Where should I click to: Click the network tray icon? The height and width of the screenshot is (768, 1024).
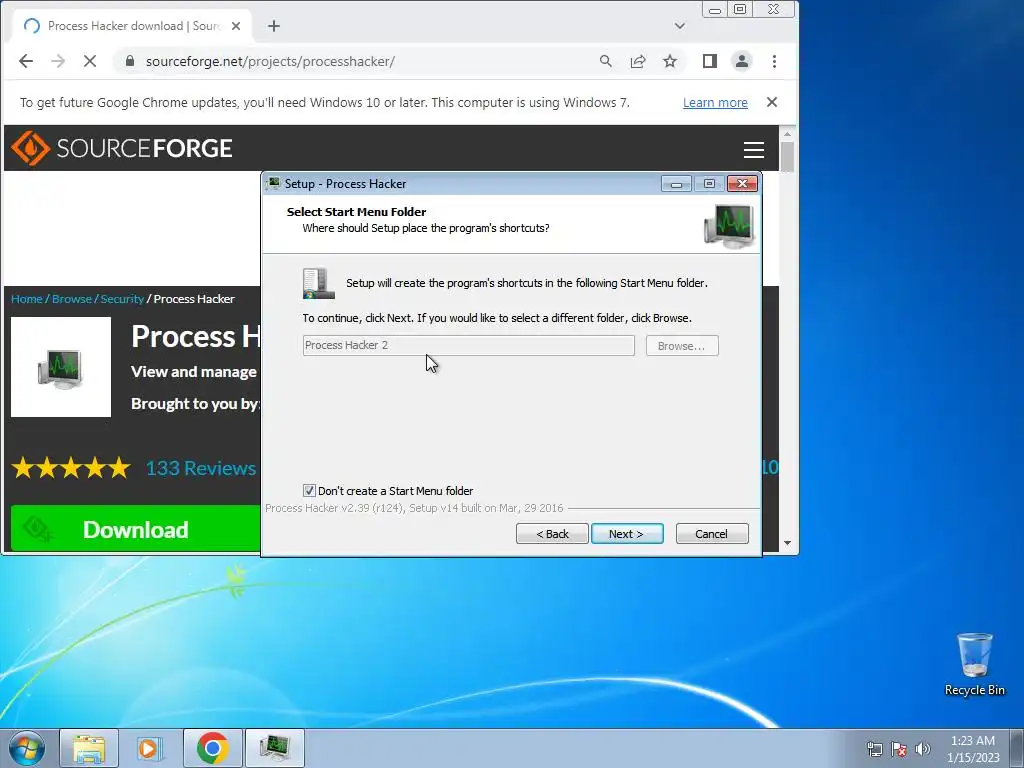874,749
